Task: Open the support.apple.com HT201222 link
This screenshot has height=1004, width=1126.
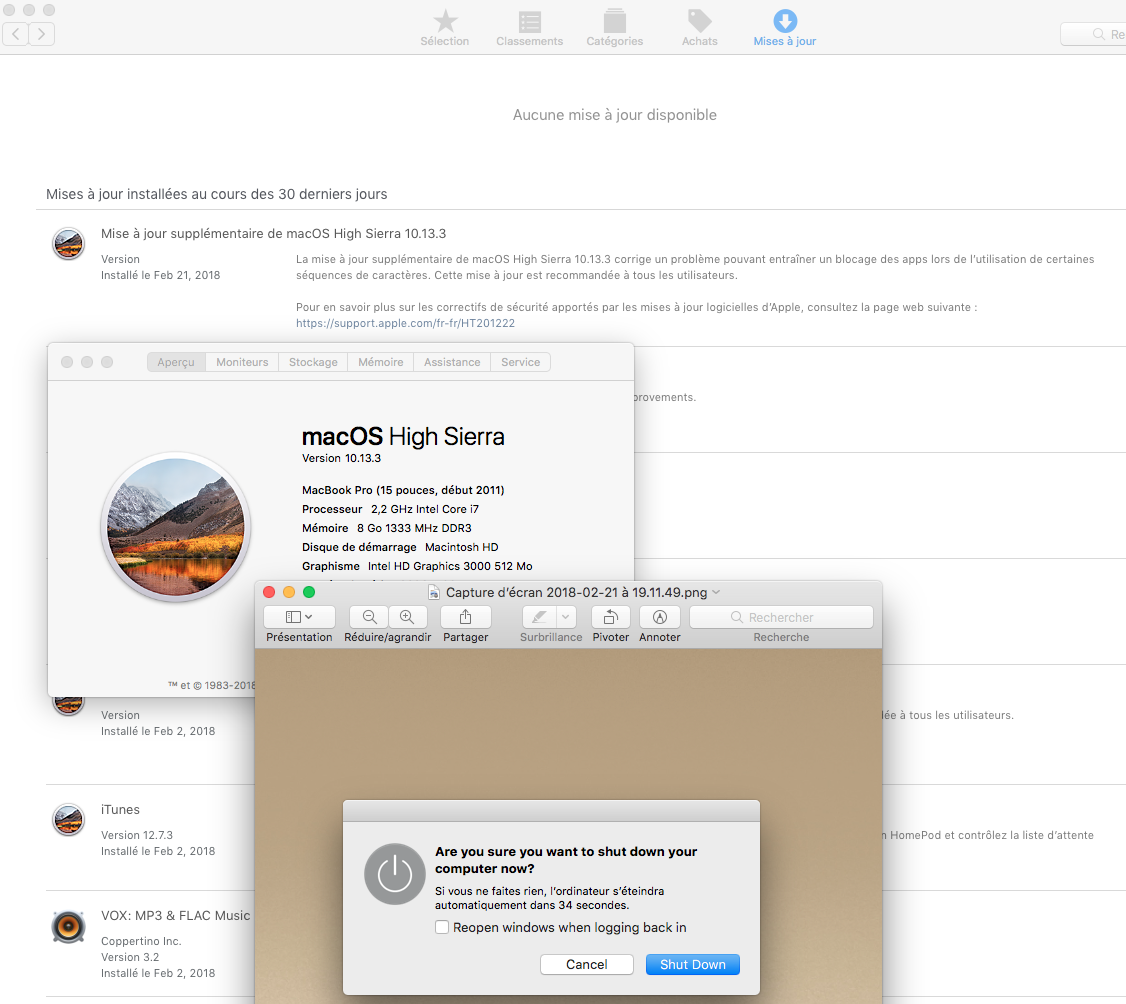Action: [x=405, y=323]
